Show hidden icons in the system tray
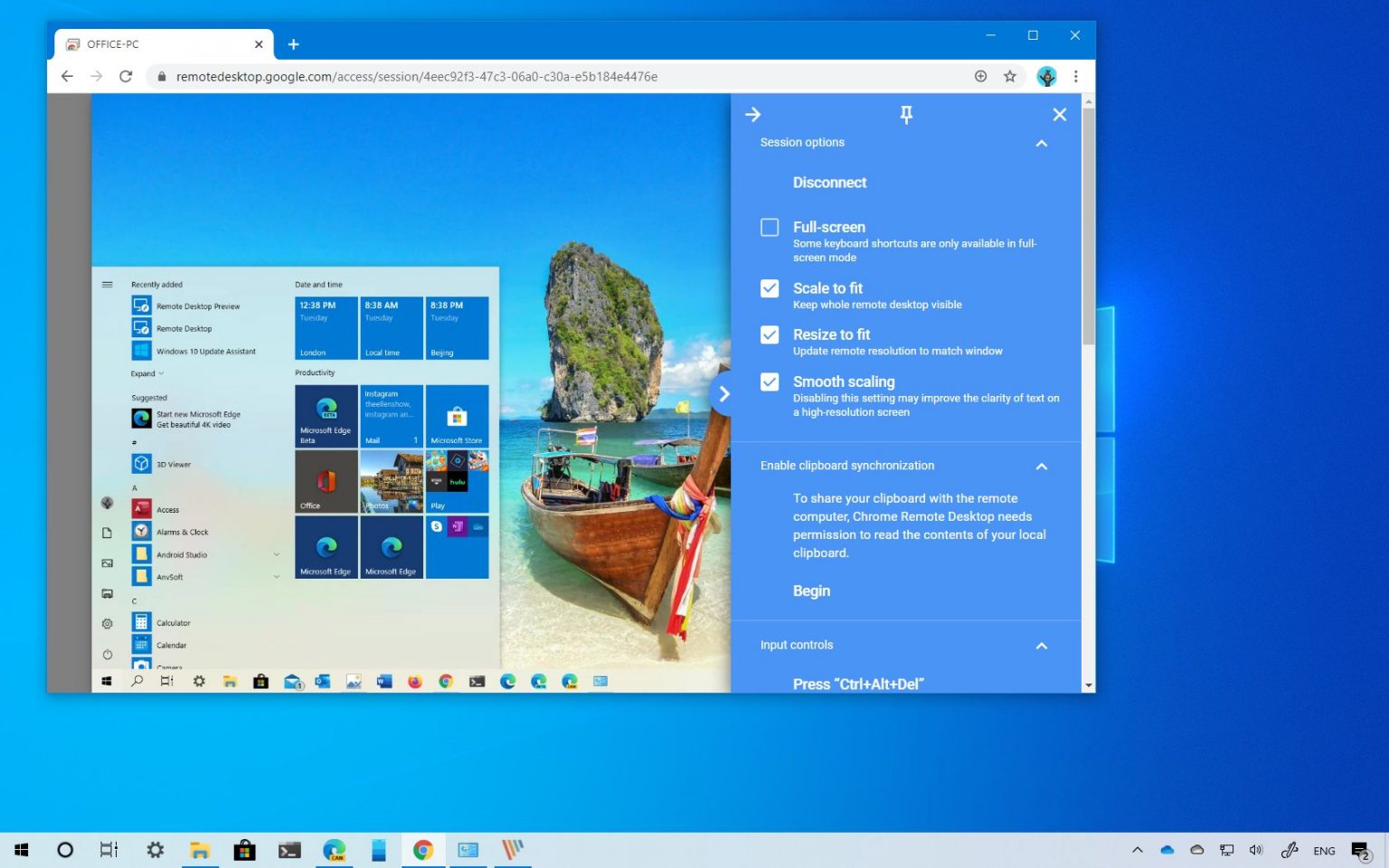This screenshot has height=868, width=1389. coord(1138,850)
